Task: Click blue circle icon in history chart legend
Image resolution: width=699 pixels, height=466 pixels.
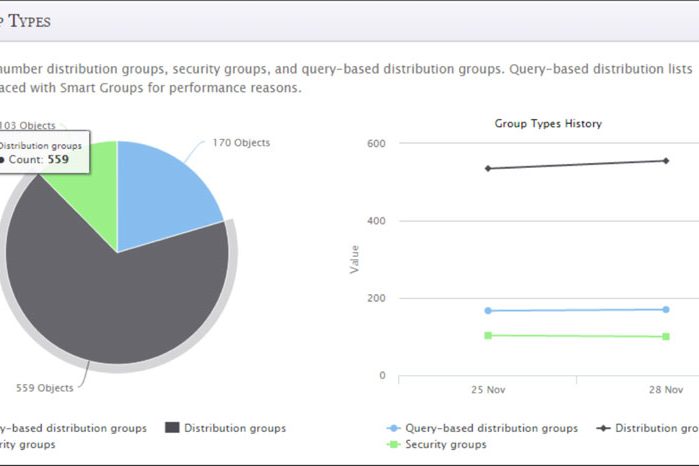Action: tap(393, 428)
